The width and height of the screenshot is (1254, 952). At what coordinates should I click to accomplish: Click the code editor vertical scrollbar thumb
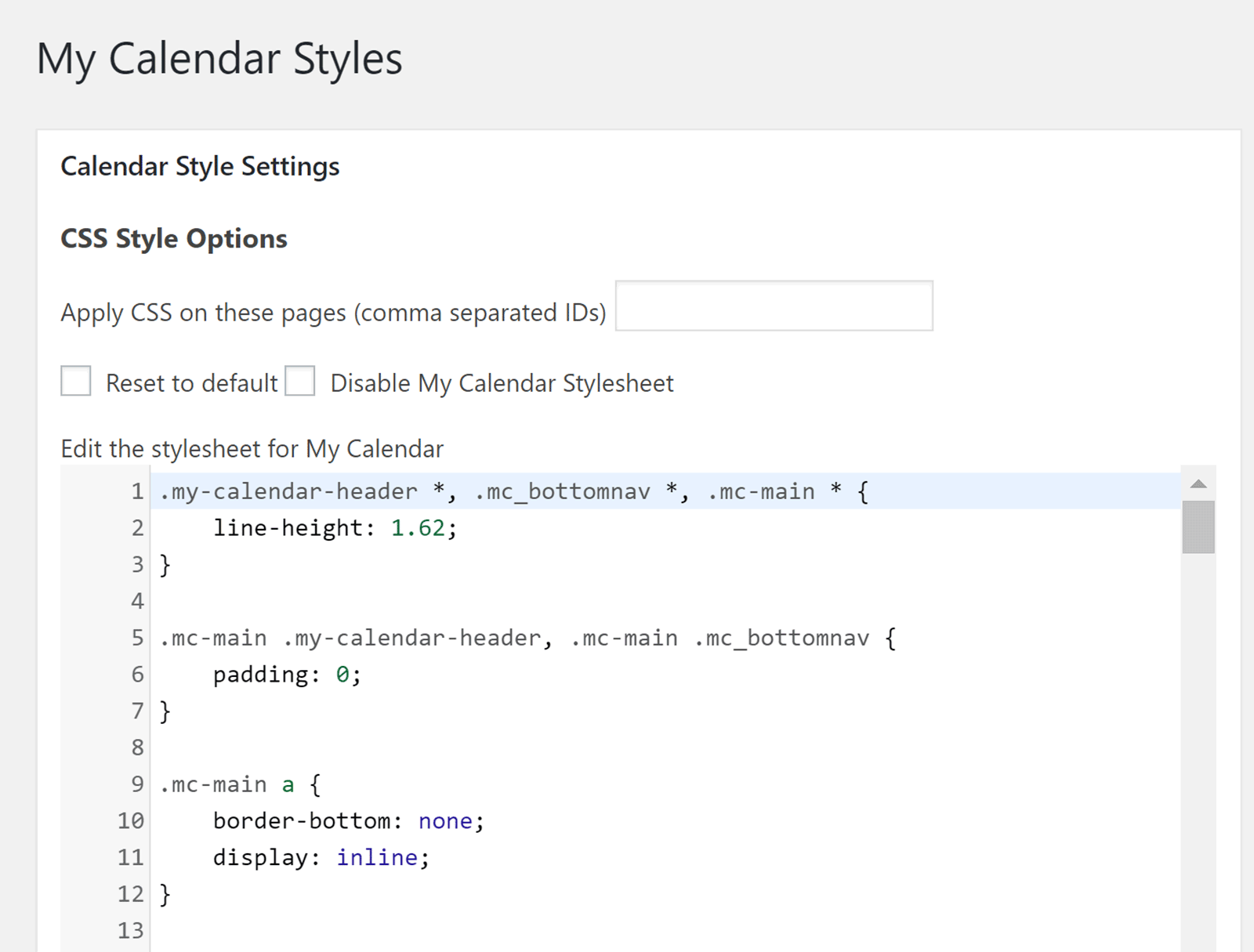coord(1198,527)
